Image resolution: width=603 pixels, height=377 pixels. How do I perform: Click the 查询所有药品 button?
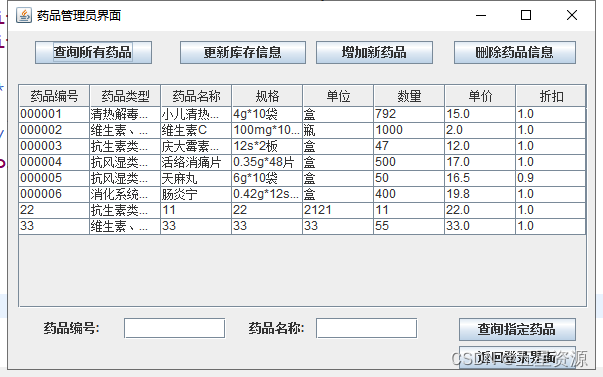click(93, 52)
